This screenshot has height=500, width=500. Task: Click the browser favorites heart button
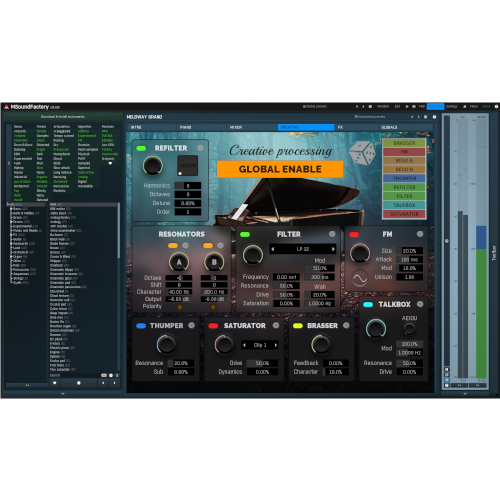[x=55, y=383]
